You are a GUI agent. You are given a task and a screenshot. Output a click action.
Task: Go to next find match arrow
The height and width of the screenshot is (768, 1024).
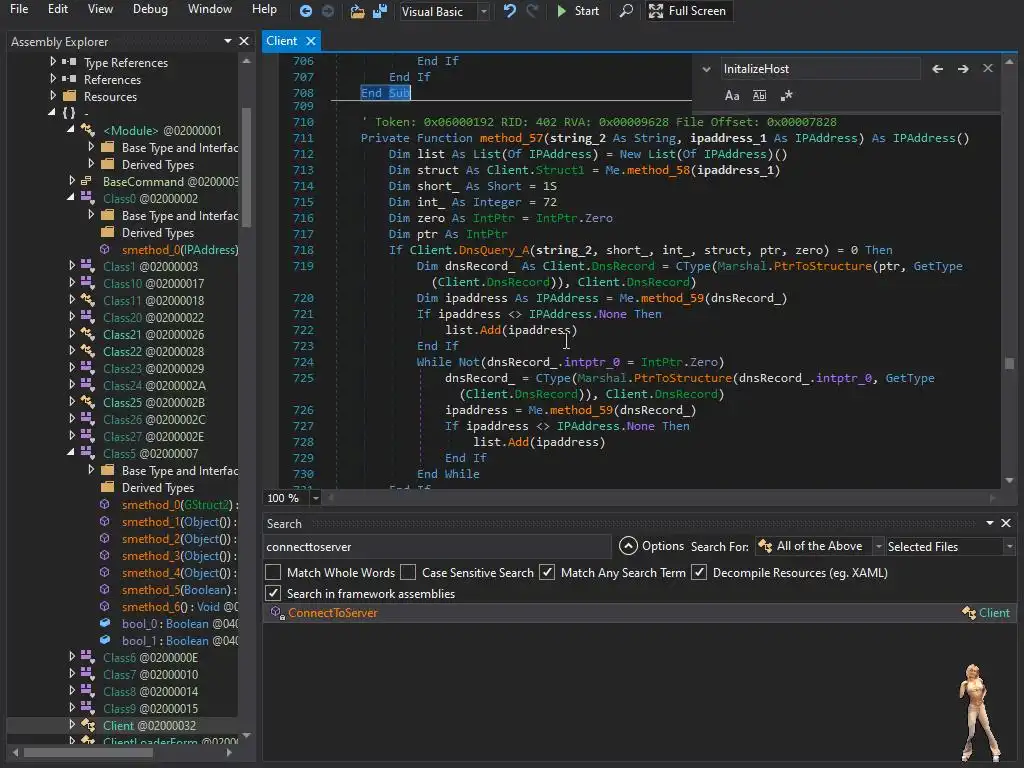(963, 69)
